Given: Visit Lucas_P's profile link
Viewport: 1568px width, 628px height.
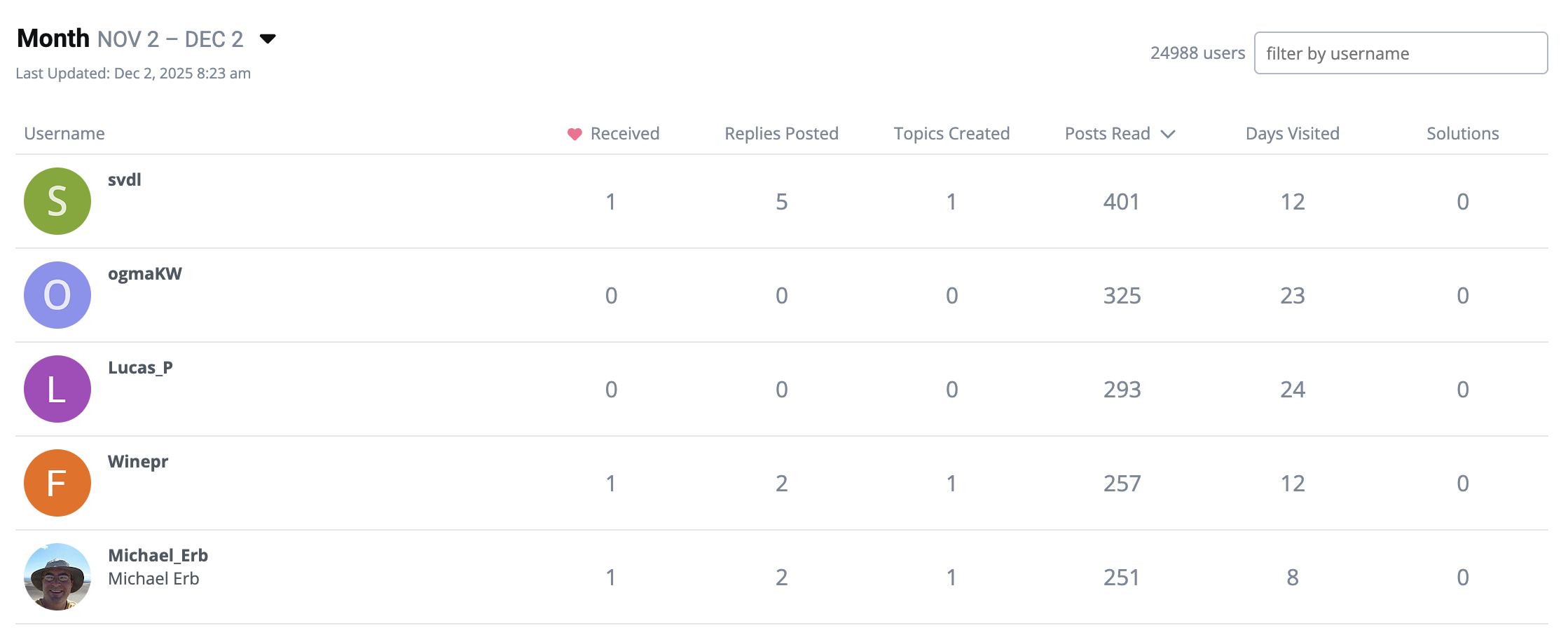Looking at the screenshot, I should click(x=140, y=368).
